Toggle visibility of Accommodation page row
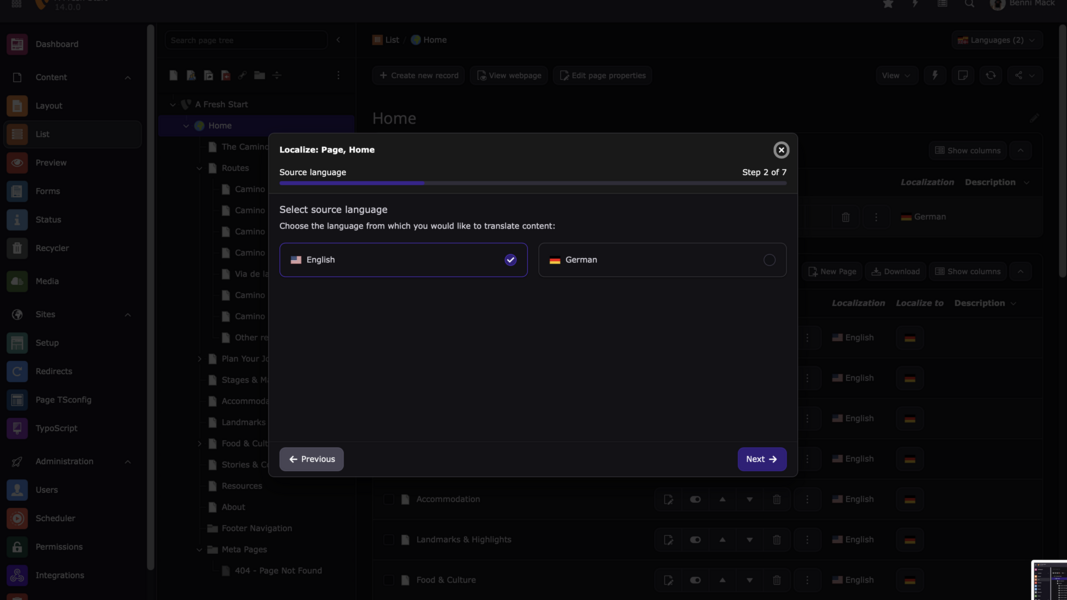This screenshot has height=600, width=1067. [695, 499]
